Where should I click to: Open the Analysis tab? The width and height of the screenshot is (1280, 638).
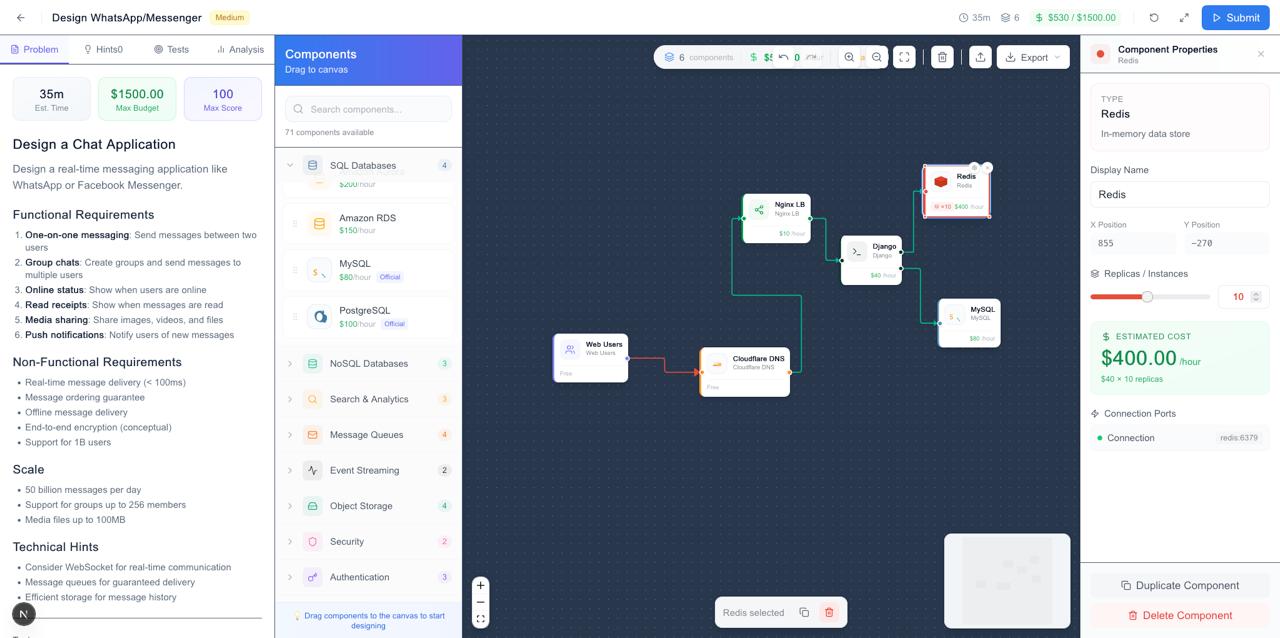(240, 49)
